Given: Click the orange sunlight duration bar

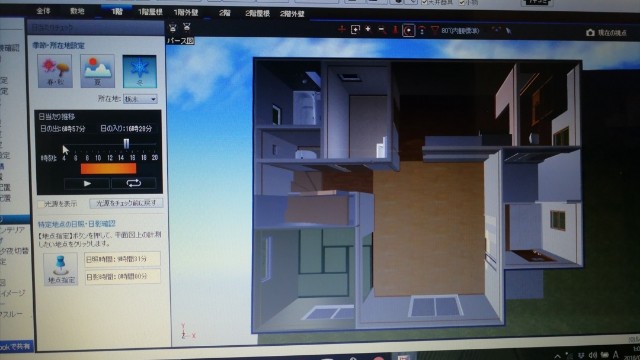Looking at the screenshot, I should pos(108,169).
